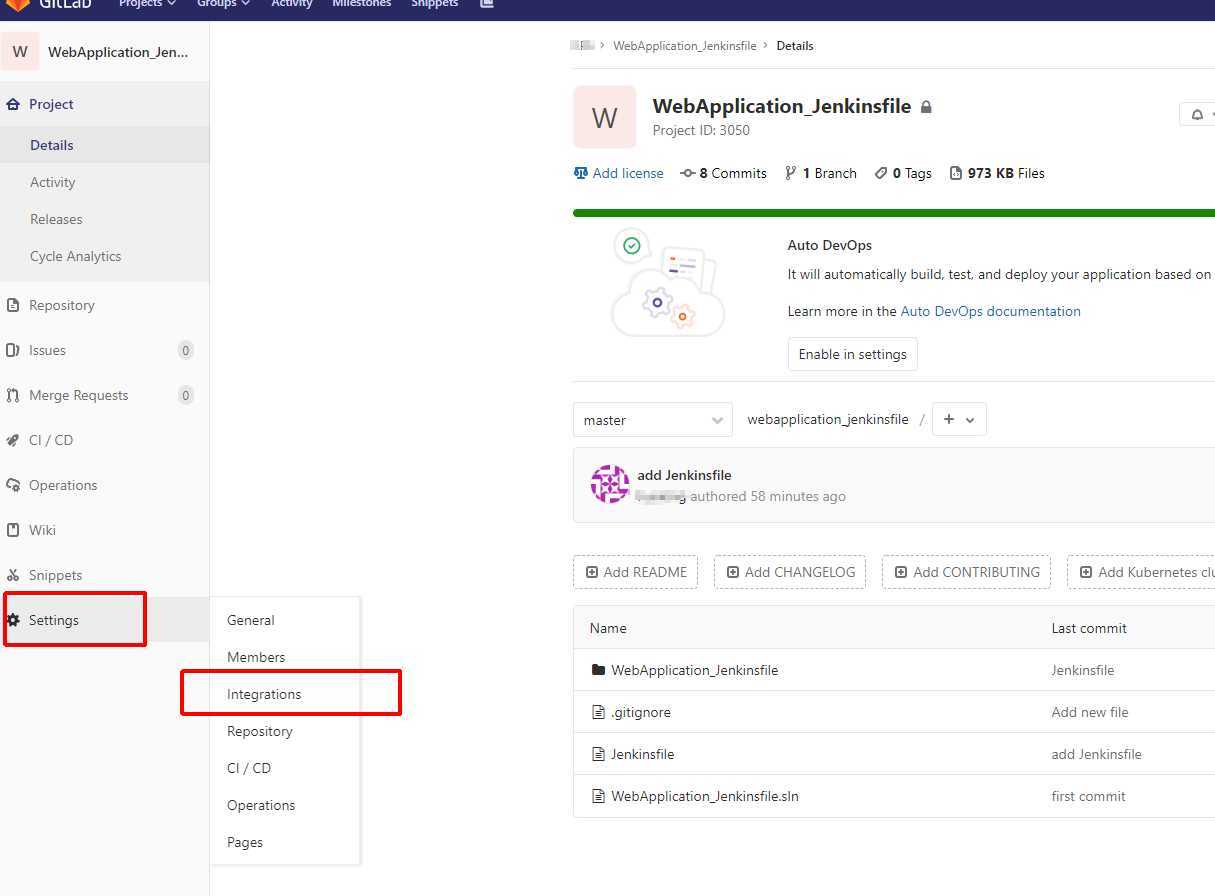The width and height of the screenshot is (1215, 896).
Task: Open Milestones in the top navbar
Action: (x=362, y=4)
